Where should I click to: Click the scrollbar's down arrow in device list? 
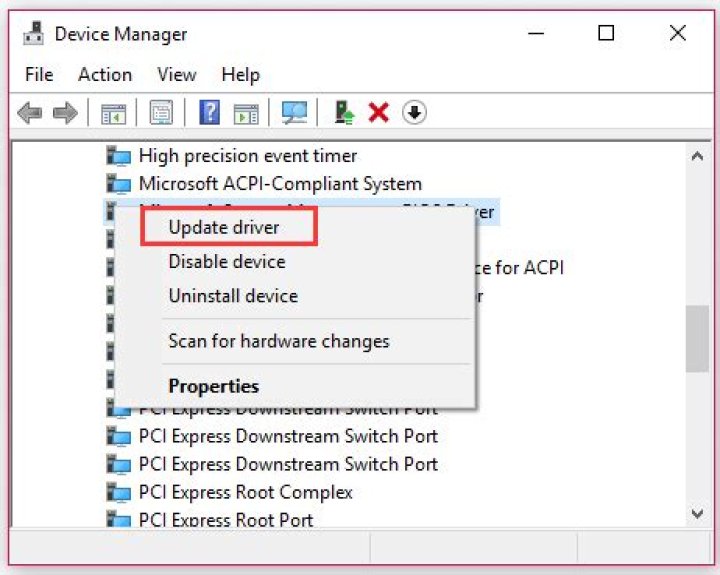[x=697, y=514]
